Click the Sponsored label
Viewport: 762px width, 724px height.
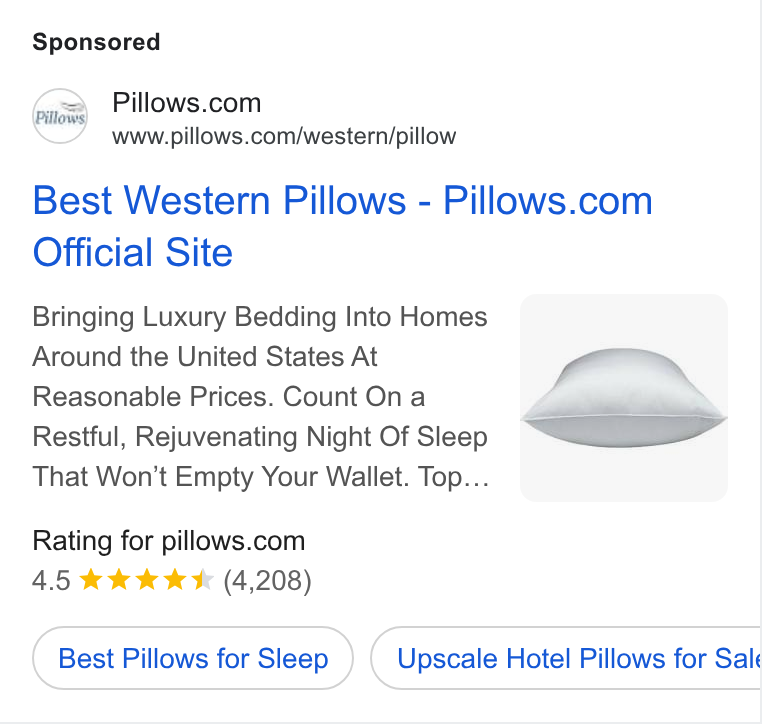[96, 42]
